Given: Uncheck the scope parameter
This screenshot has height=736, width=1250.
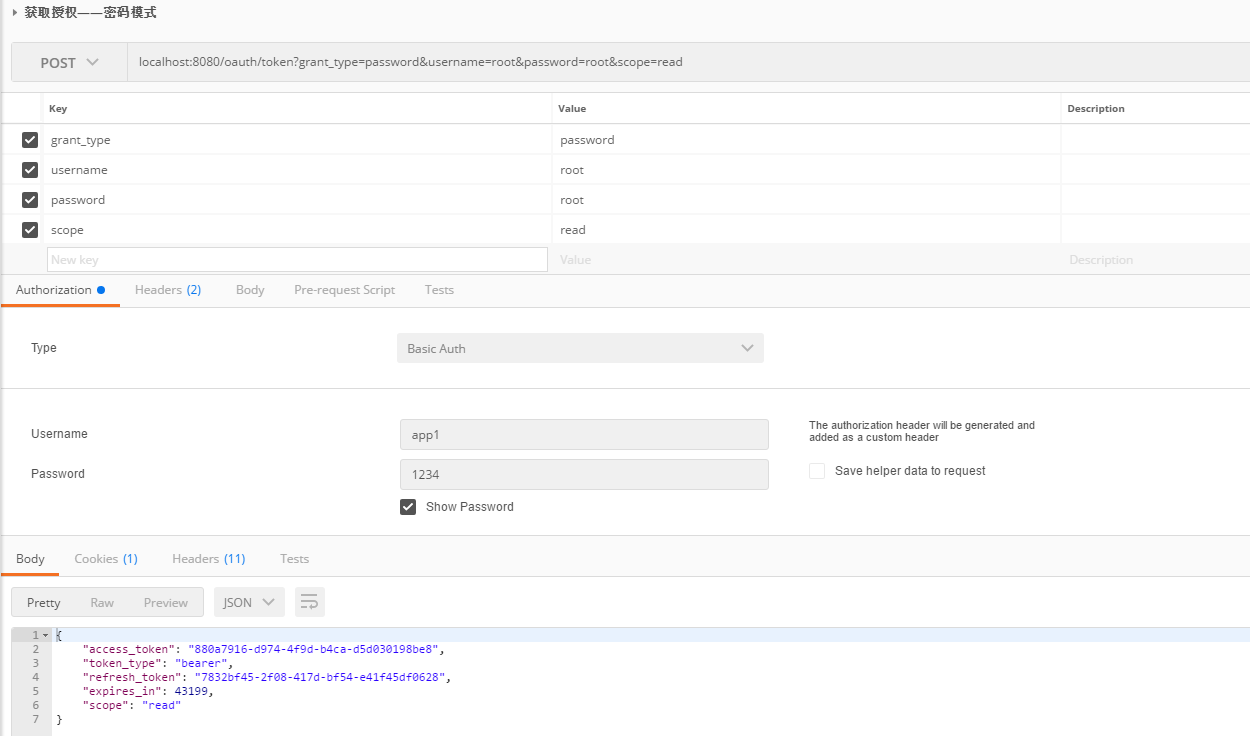Looking at the screenshot, I should pos(29,229).
